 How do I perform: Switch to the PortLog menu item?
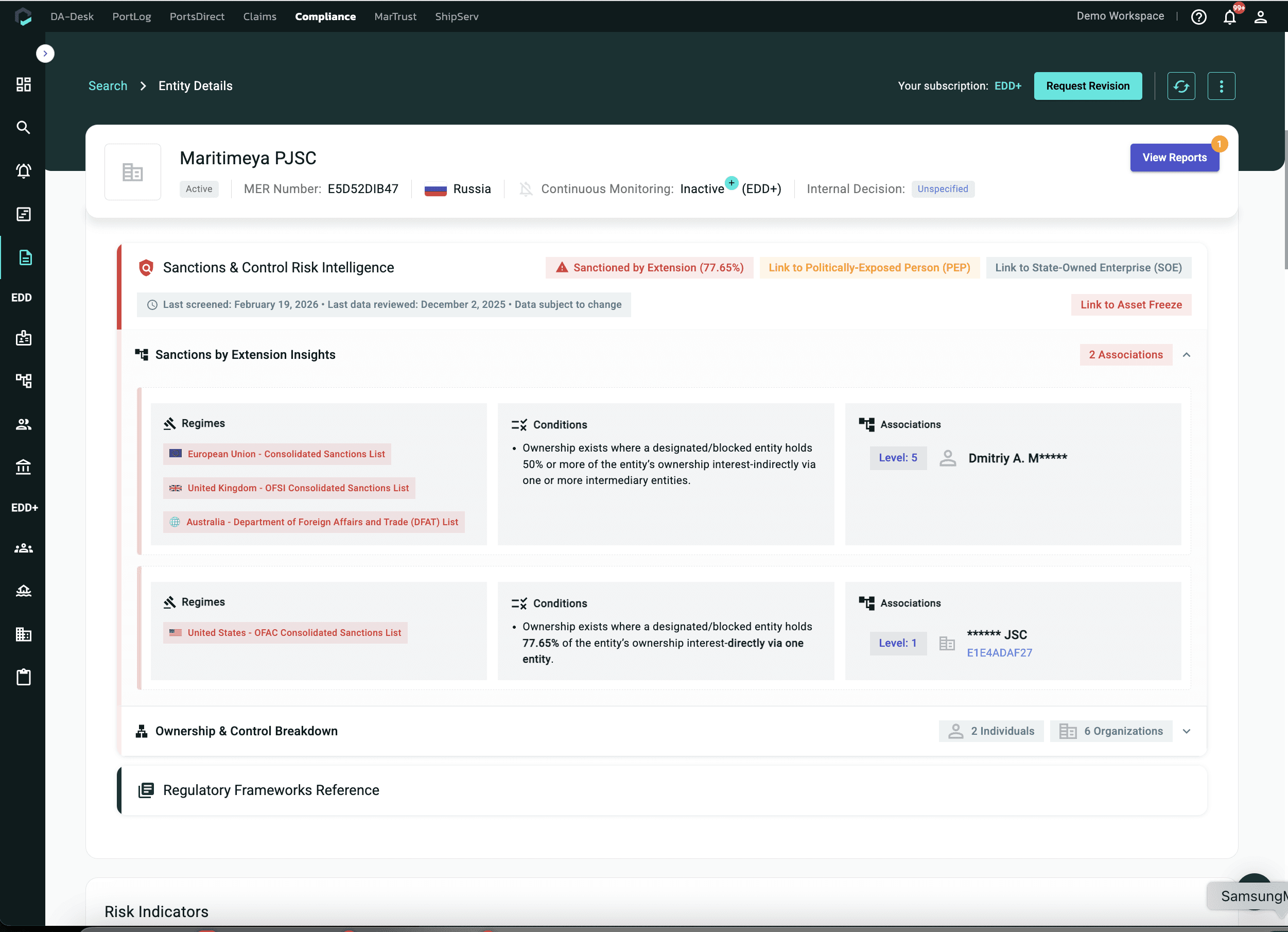click(x=132, y=16)
